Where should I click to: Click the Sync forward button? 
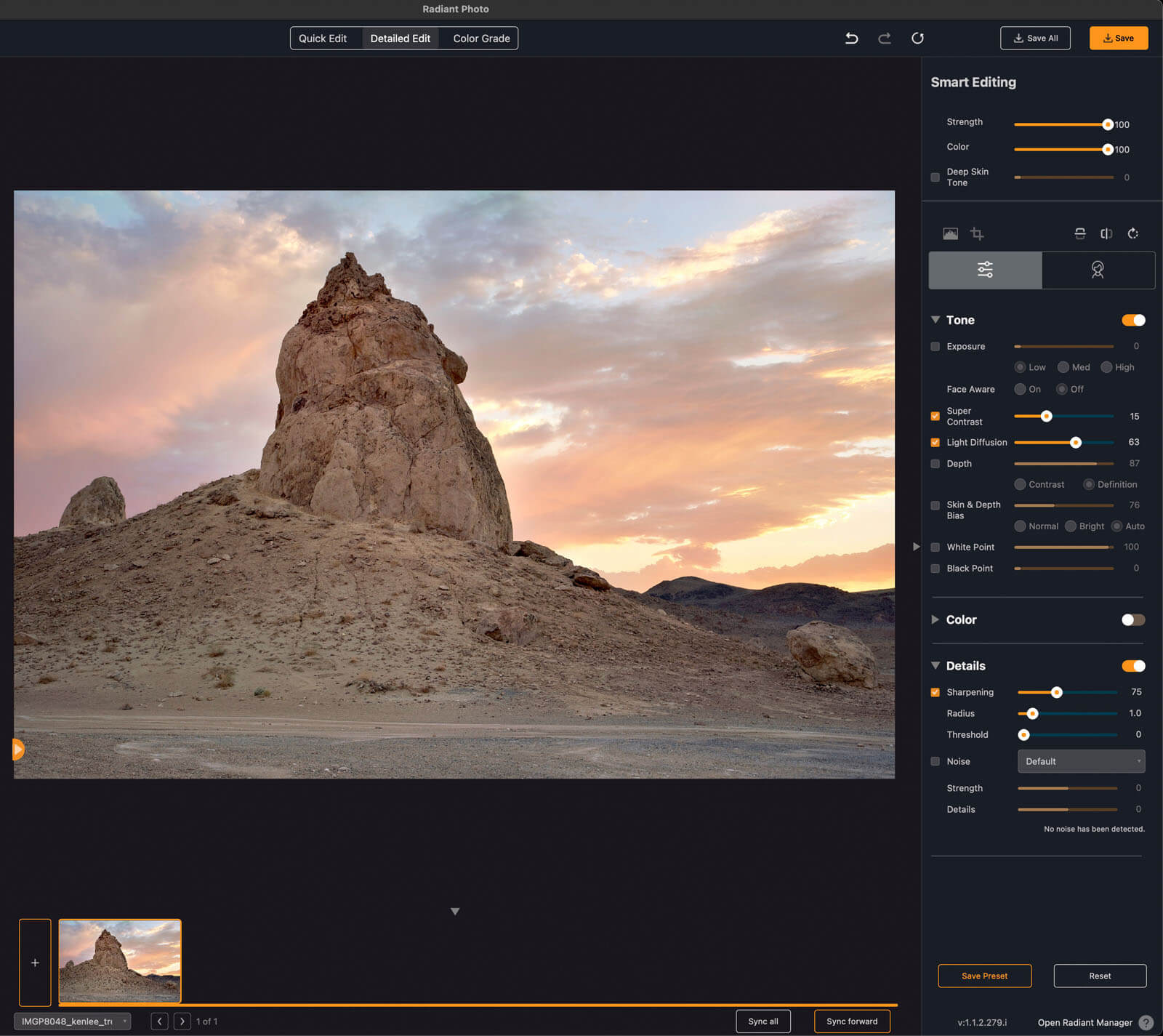852,1021
